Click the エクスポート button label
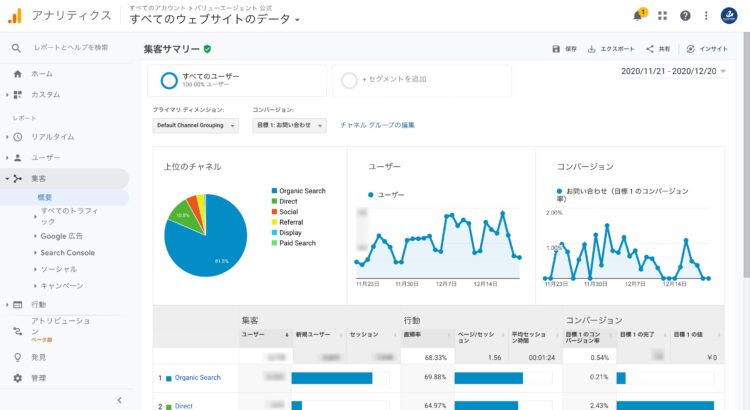 tap(617, 49)
